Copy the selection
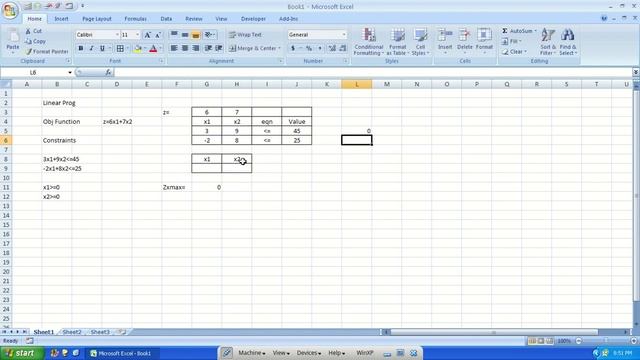The width and height of the screenshot is (640, 360). click(36, 41)
